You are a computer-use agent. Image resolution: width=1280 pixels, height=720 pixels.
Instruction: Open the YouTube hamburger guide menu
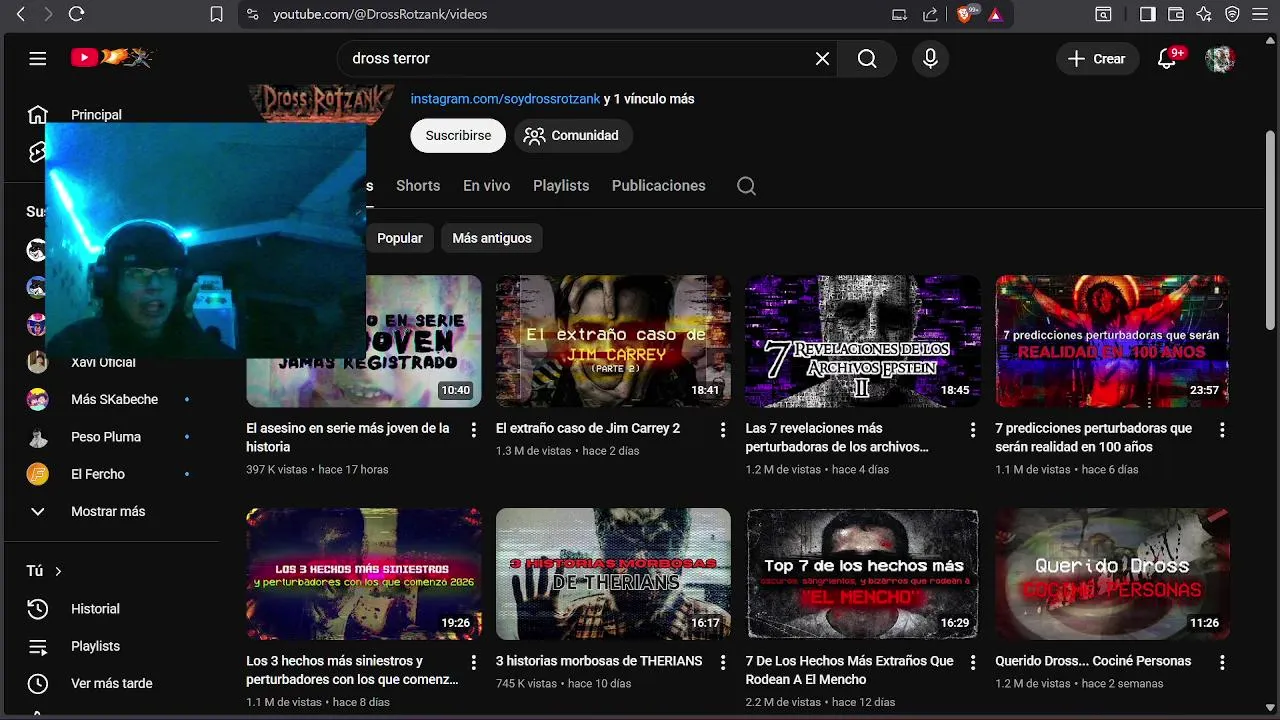(x=38, y=58)
